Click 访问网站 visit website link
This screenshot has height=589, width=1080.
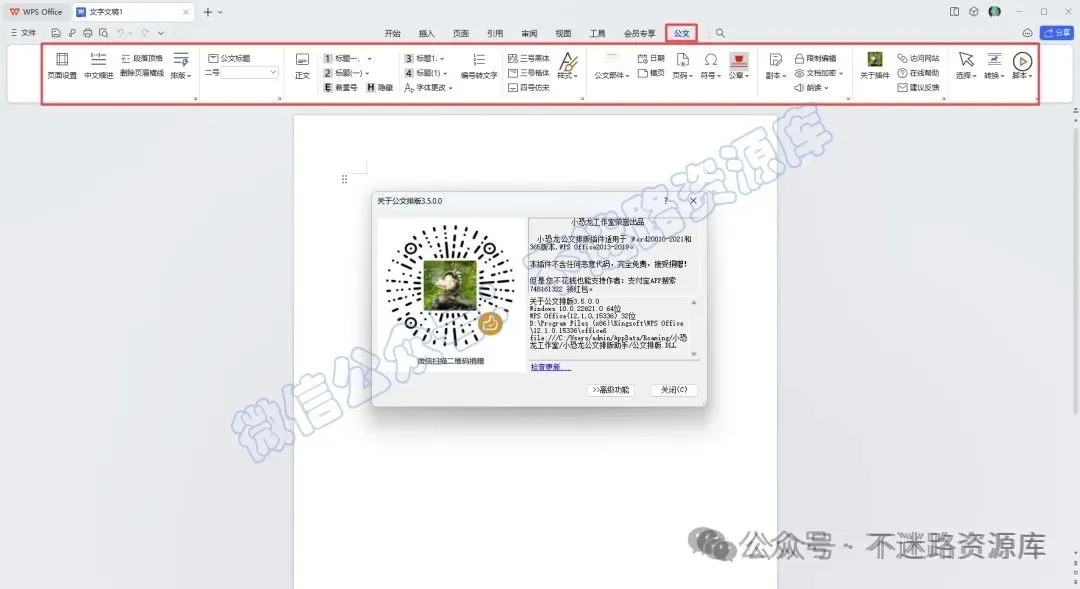[x=918, y=59]
